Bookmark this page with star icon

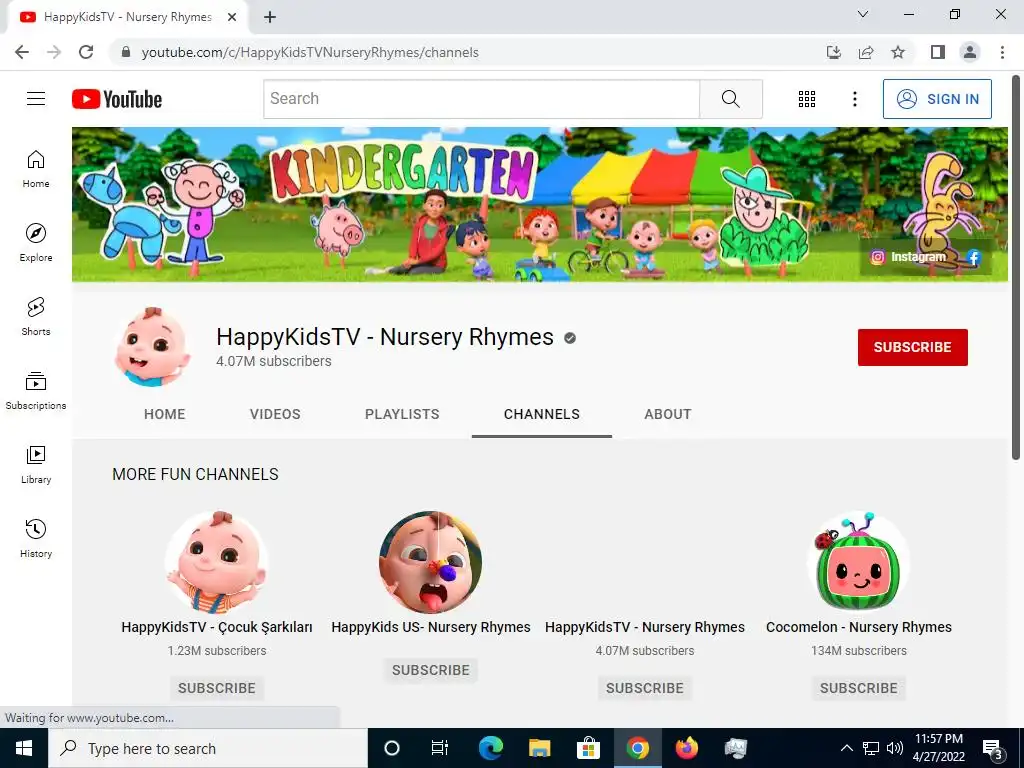898,52
